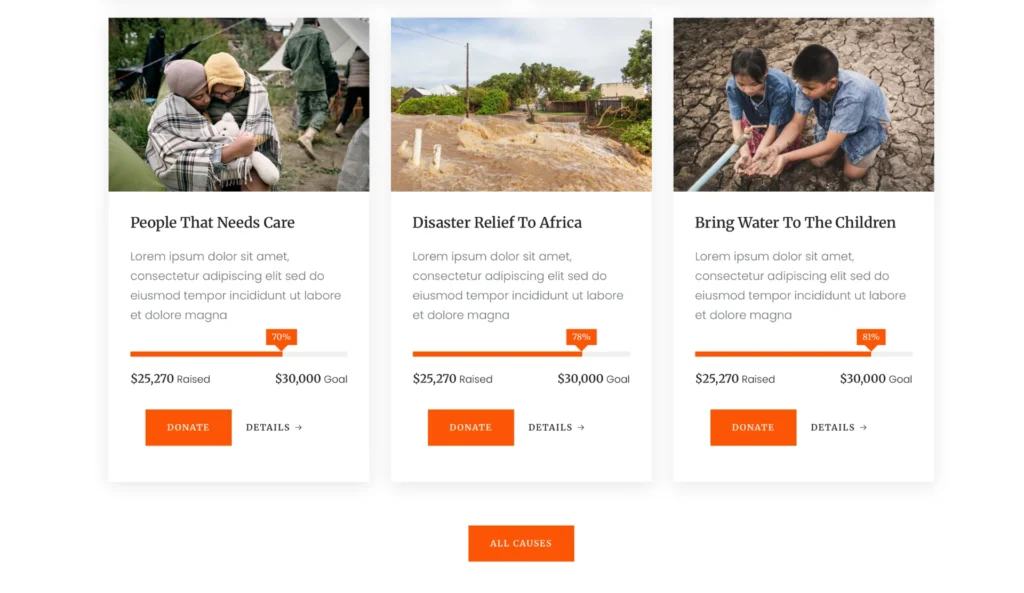Click Donate on Disaster Relief To Africa card
1024x593 pixels.
(x=470, y=427)
